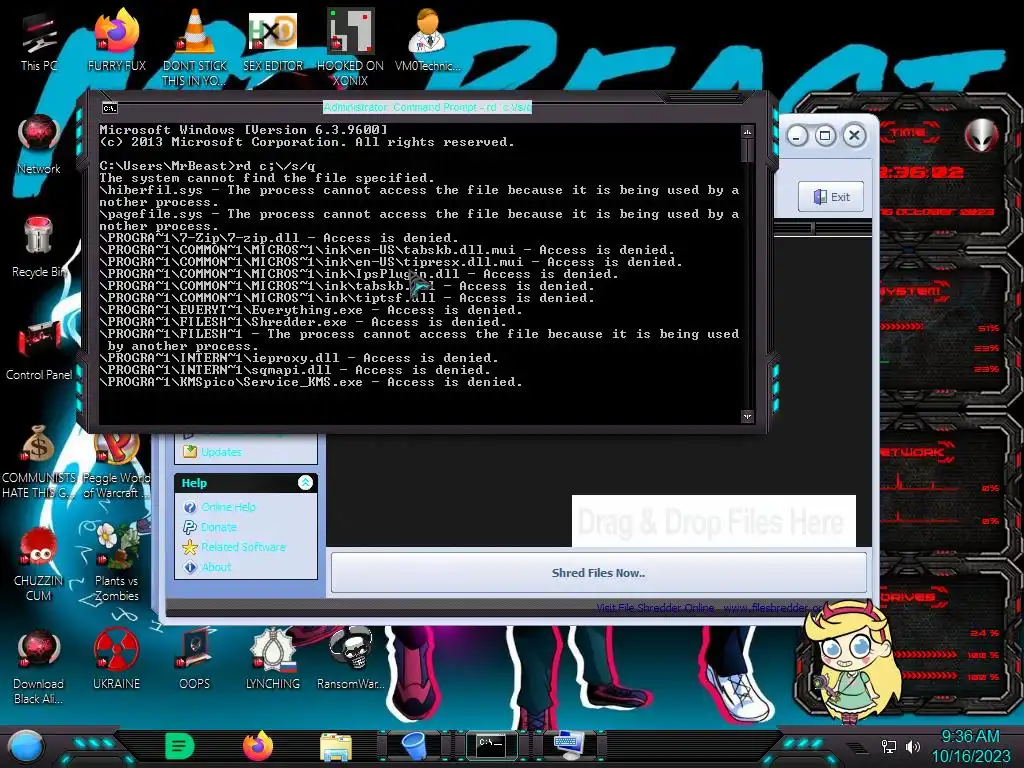Click the volume speaker tray icon
The height and width of the screenshot is (768, 1024).
coord(912,746)
